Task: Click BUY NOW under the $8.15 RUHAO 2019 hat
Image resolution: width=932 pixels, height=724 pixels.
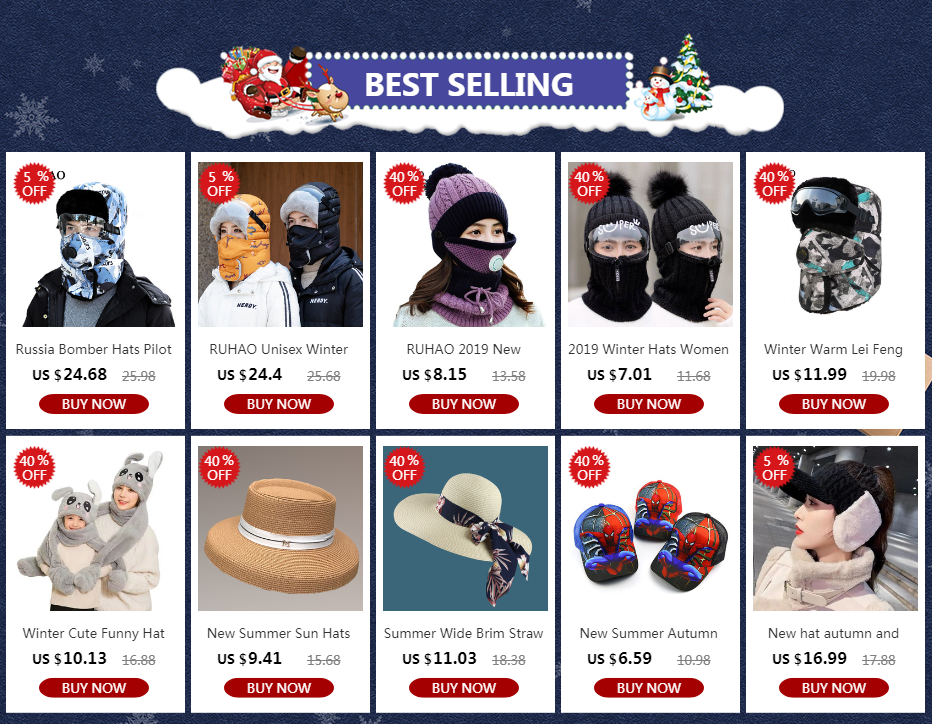Action: [464, 404]
